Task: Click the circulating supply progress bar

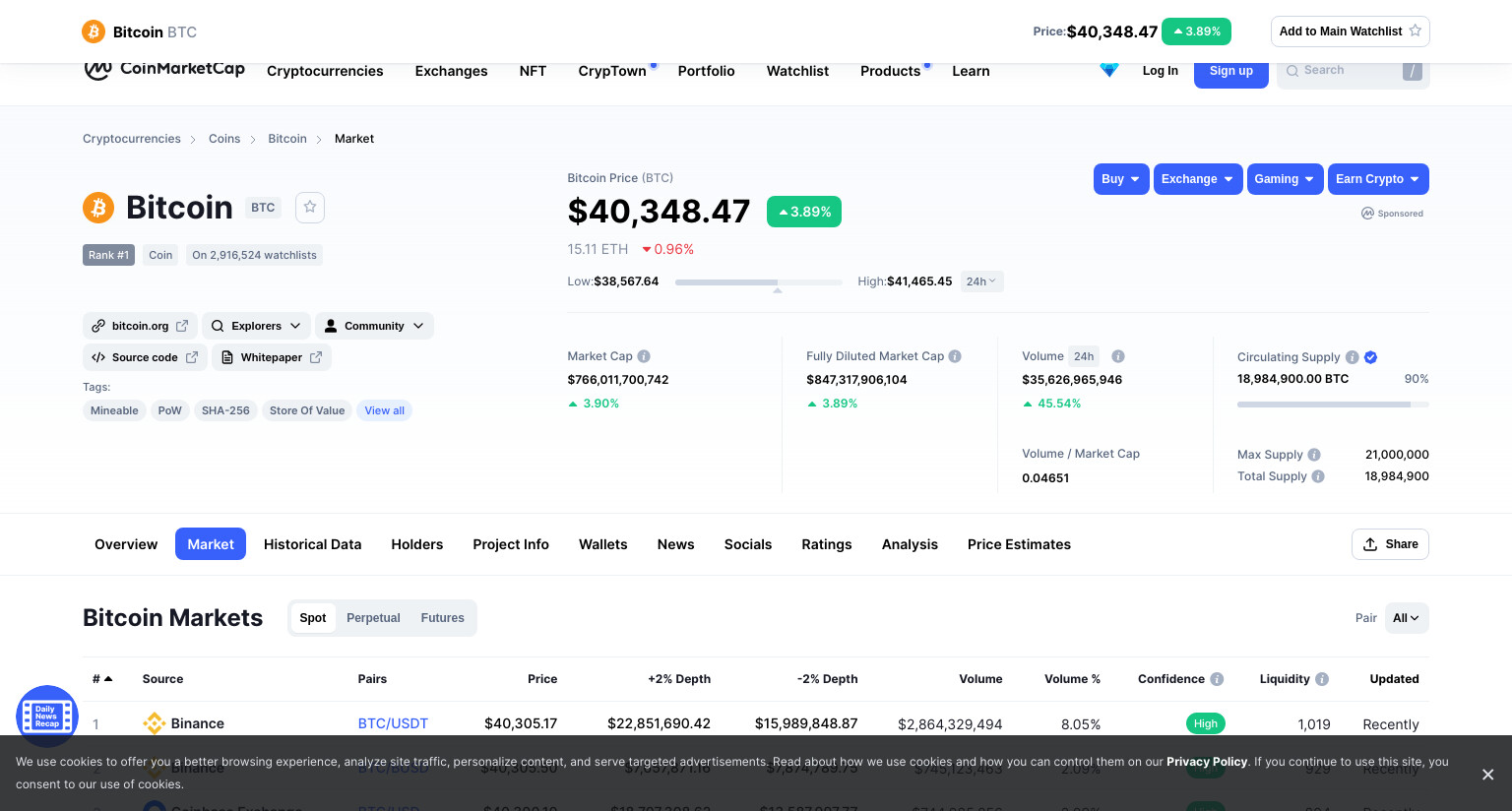Action: coord(1333,405)
